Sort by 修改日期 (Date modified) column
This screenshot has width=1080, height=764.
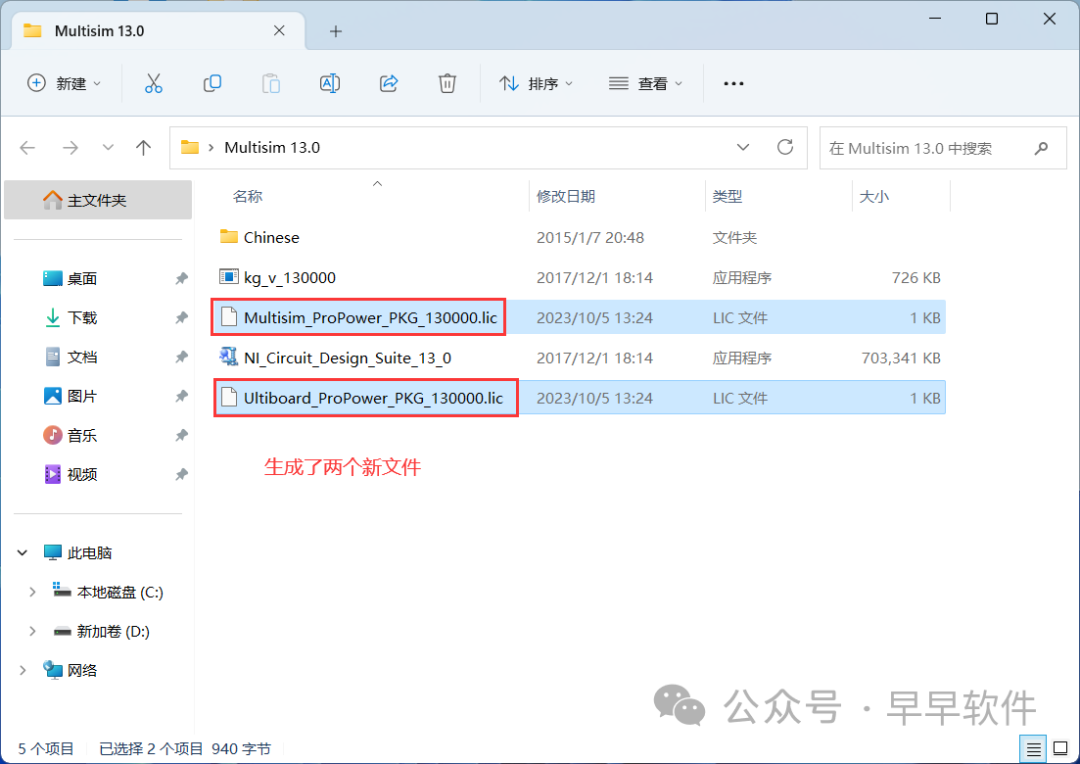[x=565, y=196]
